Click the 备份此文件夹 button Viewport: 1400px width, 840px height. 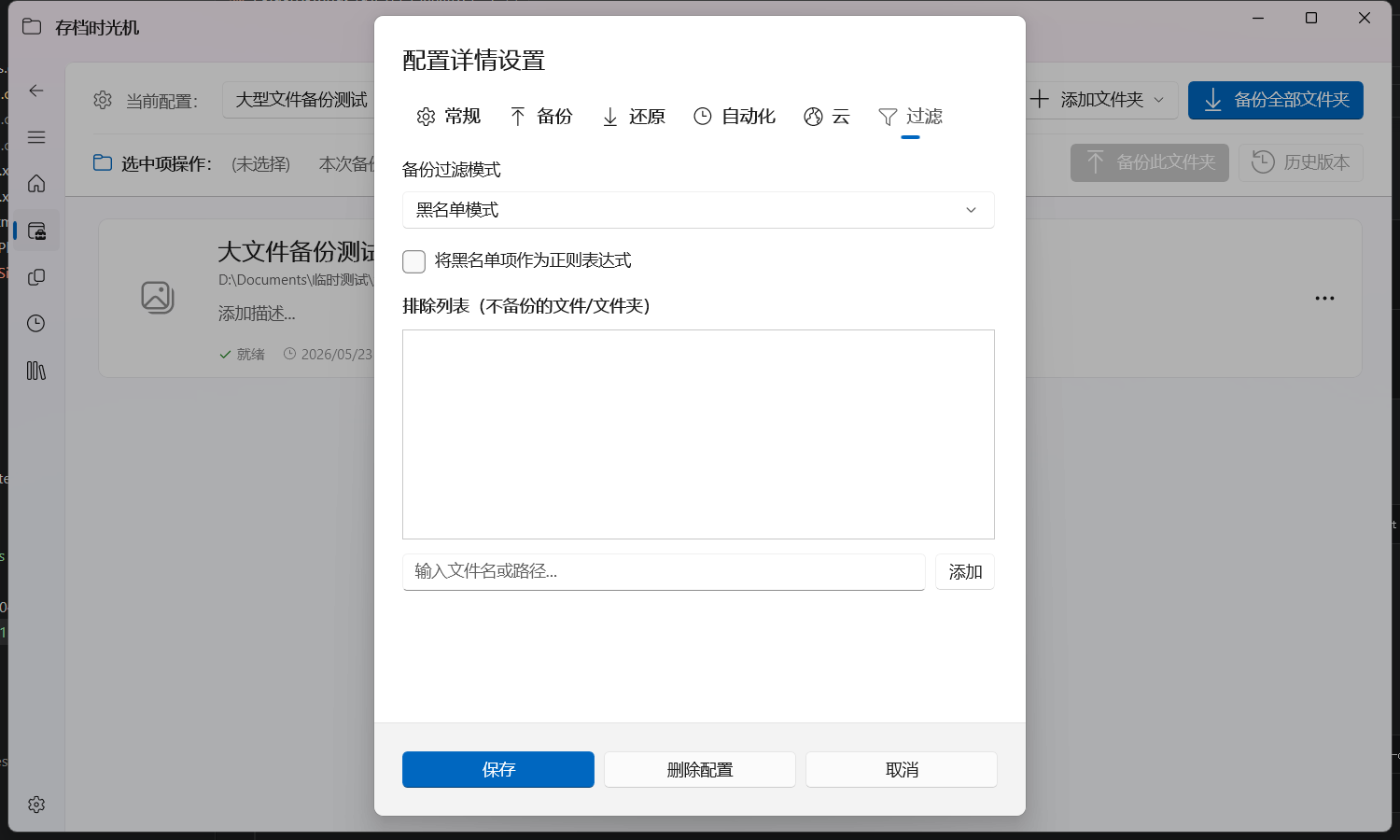(x=1150, y=162)
